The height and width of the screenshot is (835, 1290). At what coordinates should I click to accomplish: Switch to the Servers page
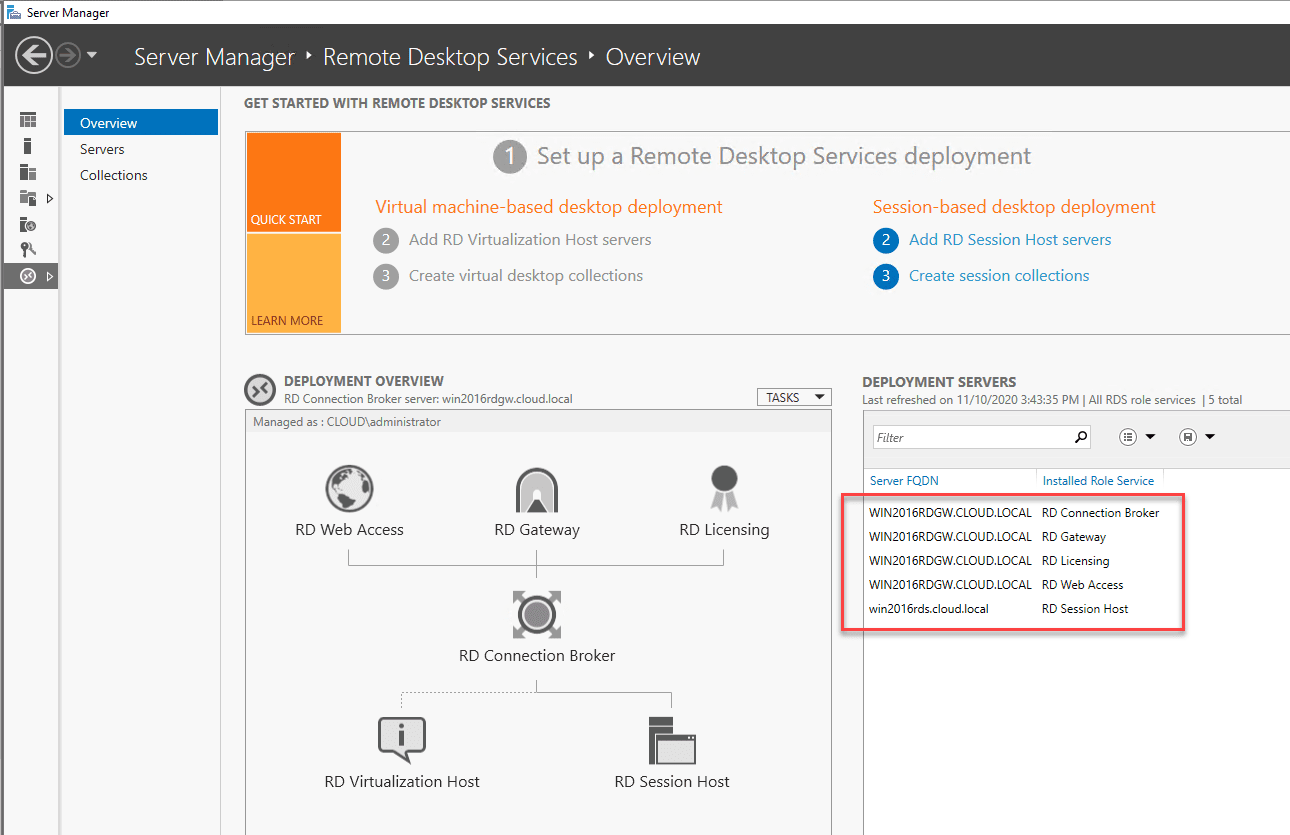(x=102, y=149)
